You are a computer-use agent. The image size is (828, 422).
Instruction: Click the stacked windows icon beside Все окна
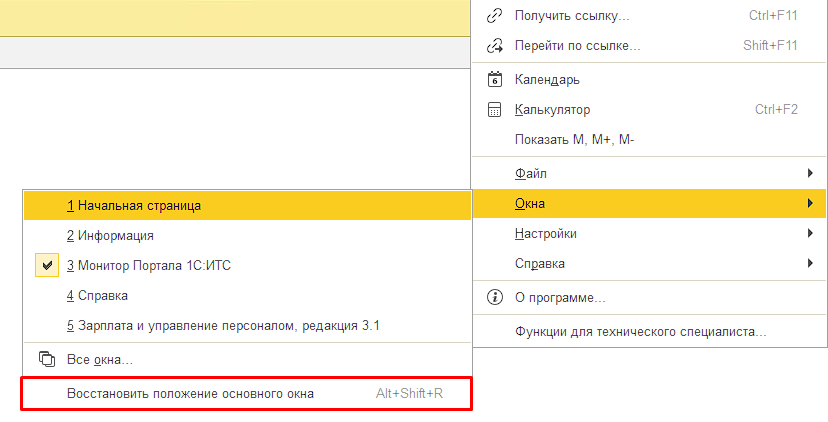coord(47,360)
